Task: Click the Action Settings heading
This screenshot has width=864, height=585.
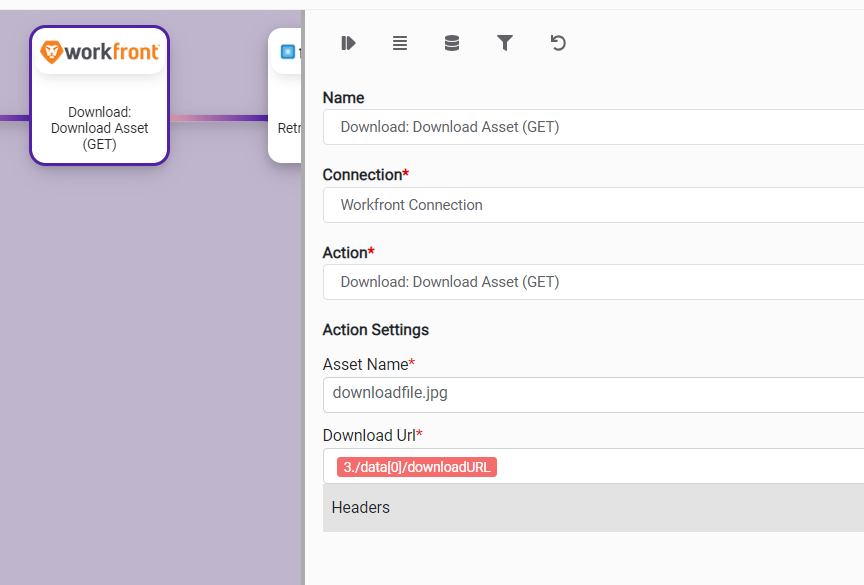Action: [376, 330]
